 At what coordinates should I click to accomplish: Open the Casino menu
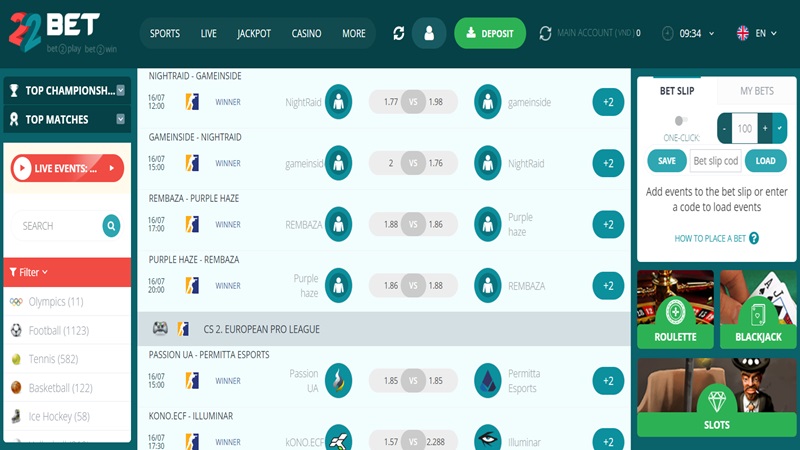(x=306, y=34)
